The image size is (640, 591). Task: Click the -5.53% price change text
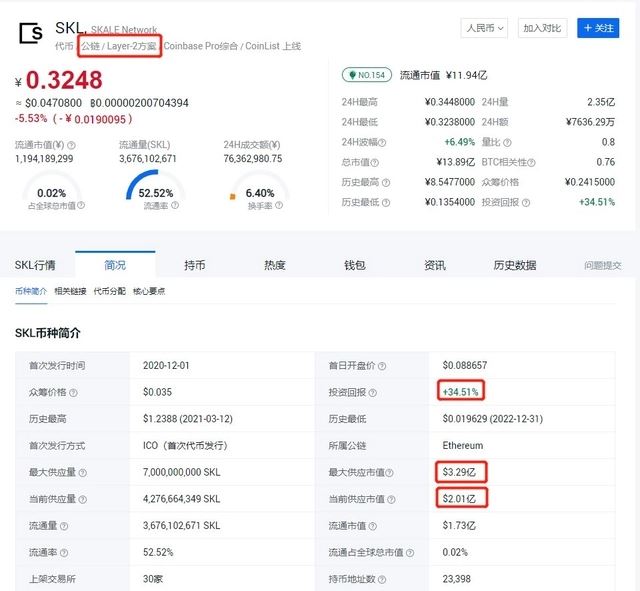[31, 119]
